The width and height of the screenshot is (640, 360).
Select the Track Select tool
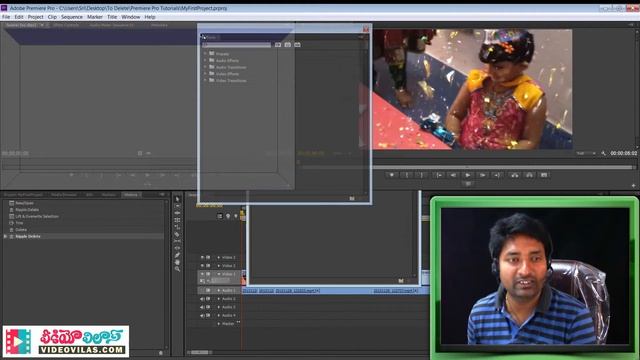[x=177, y=206]
